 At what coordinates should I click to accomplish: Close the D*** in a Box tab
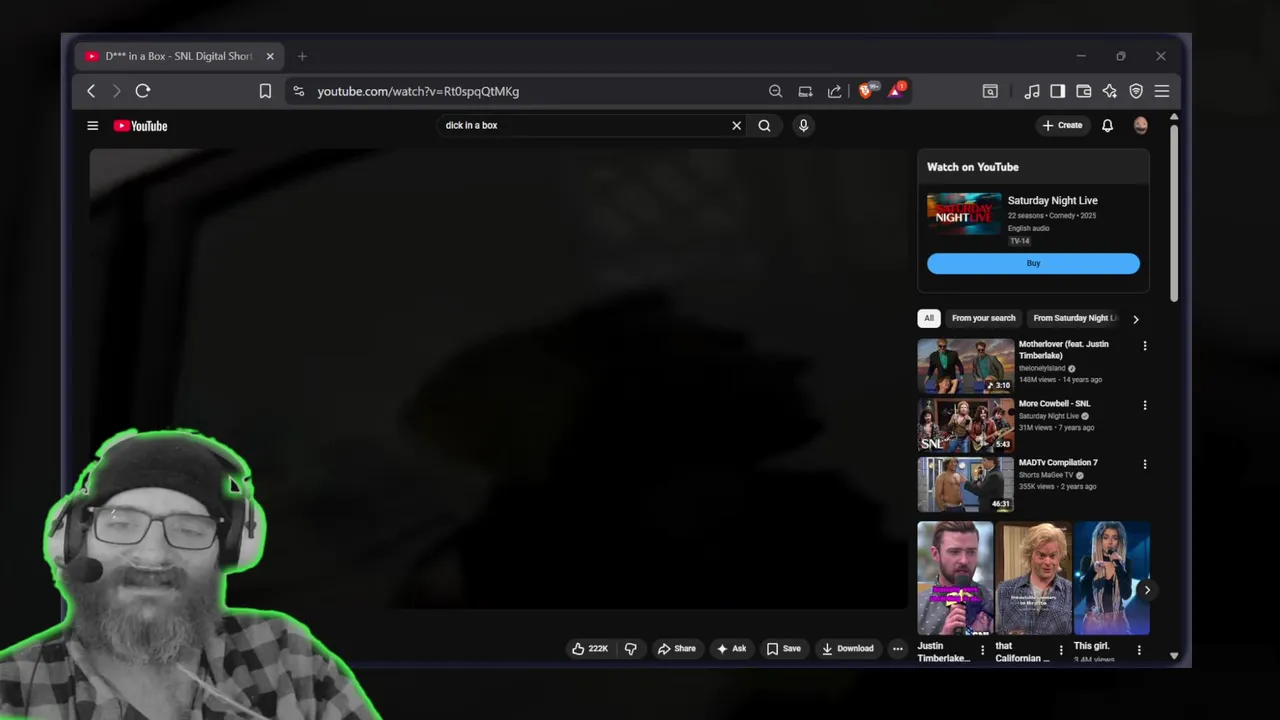click(x=270, y=56)
